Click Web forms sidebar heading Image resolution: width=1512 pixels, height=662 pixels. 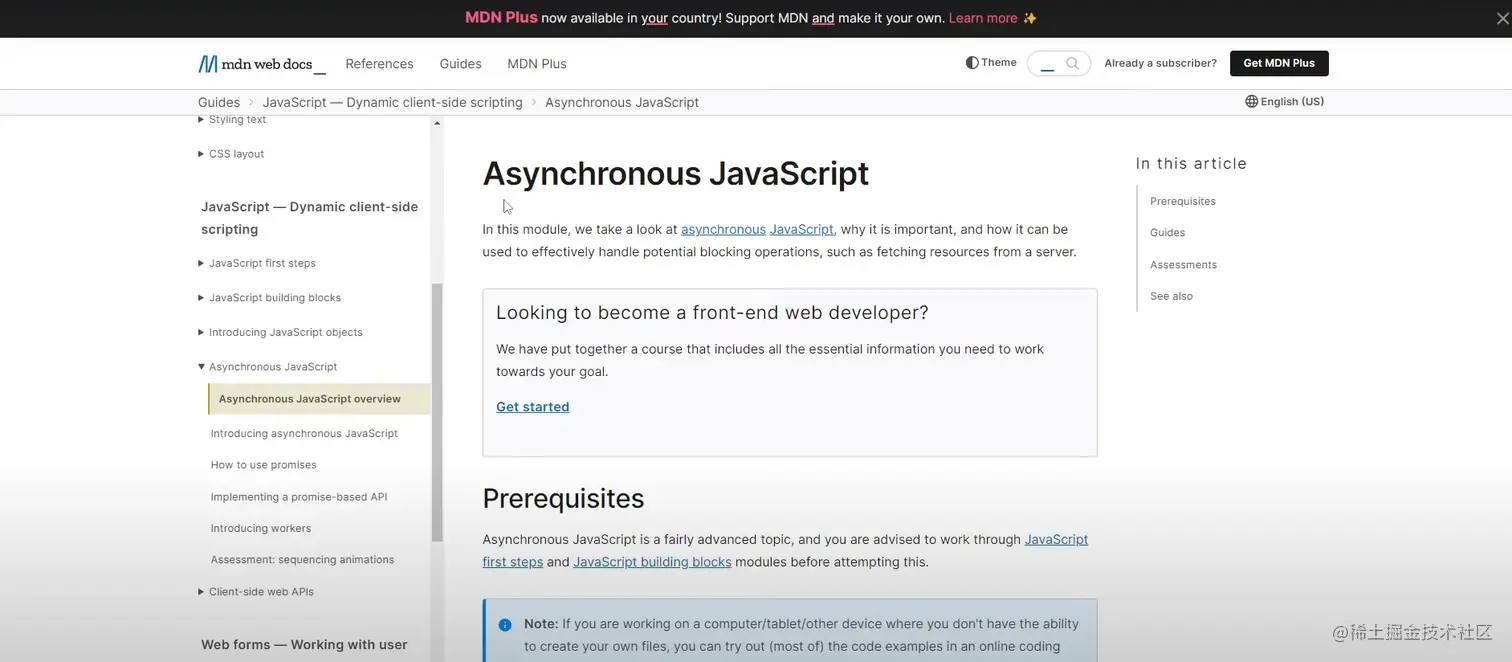(x=304, y=645)
